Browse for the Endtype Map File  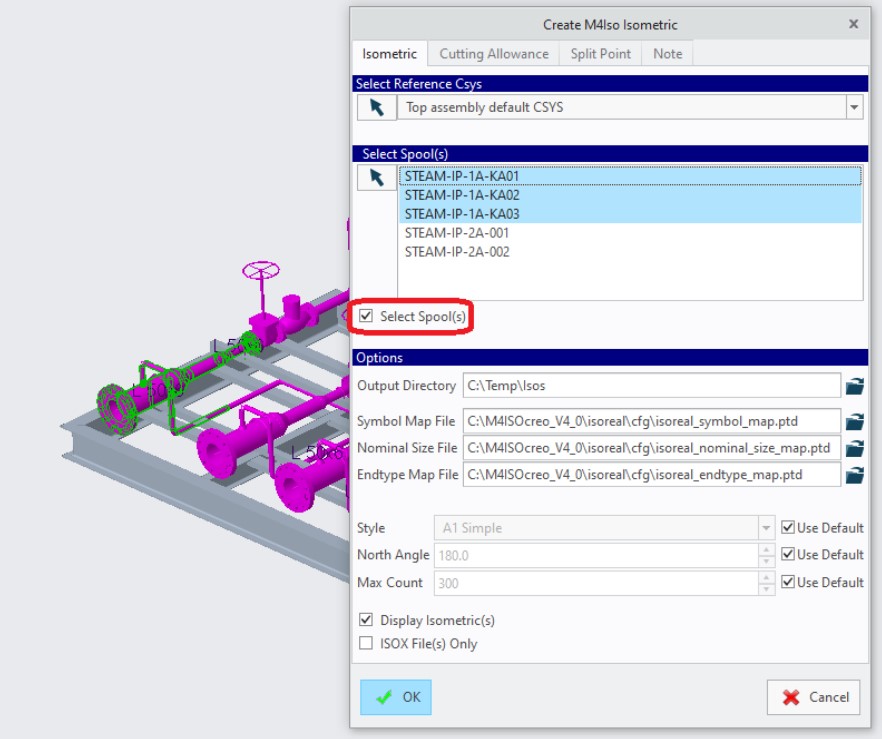pos(854,475)
